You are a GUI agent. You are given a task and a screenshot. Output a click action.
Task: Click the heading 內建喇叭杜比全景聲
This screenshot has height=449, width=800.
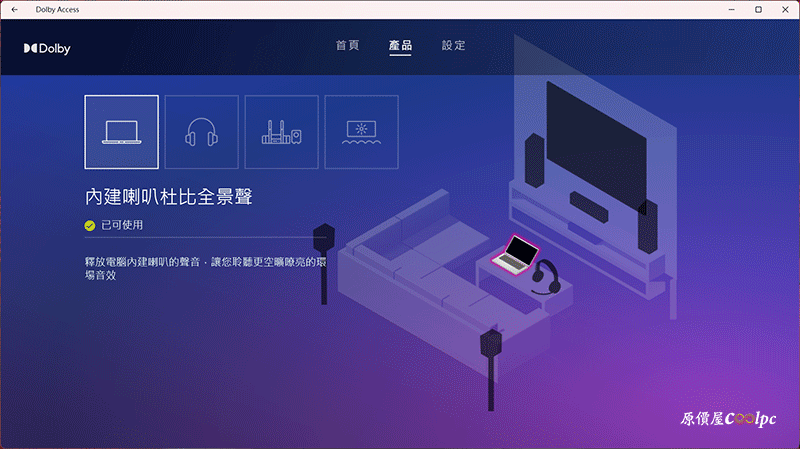click(x=168, y=197)
